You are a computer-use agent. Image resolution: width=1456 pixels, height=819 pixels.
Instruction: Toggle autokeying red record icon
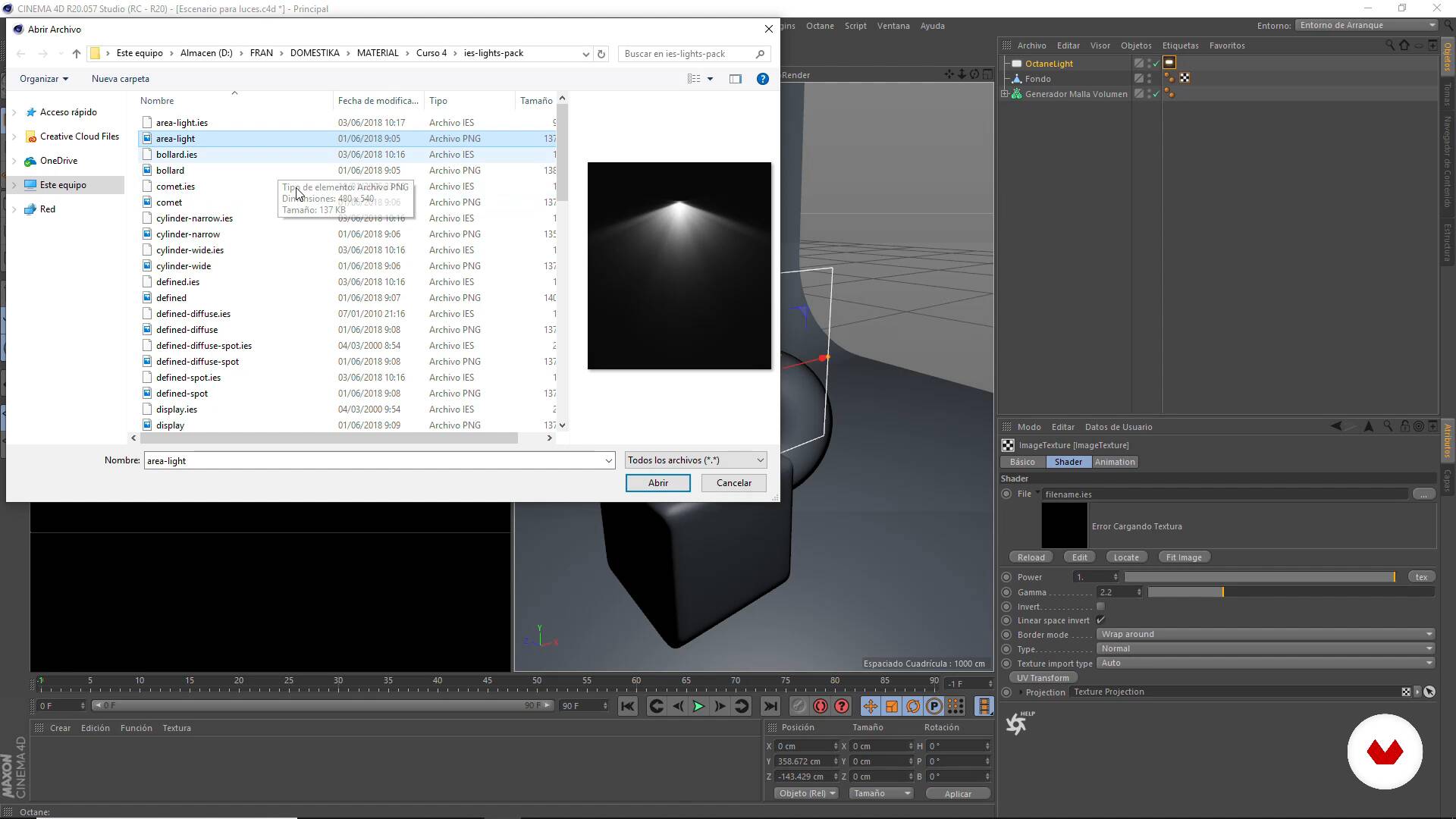[821, 707]
